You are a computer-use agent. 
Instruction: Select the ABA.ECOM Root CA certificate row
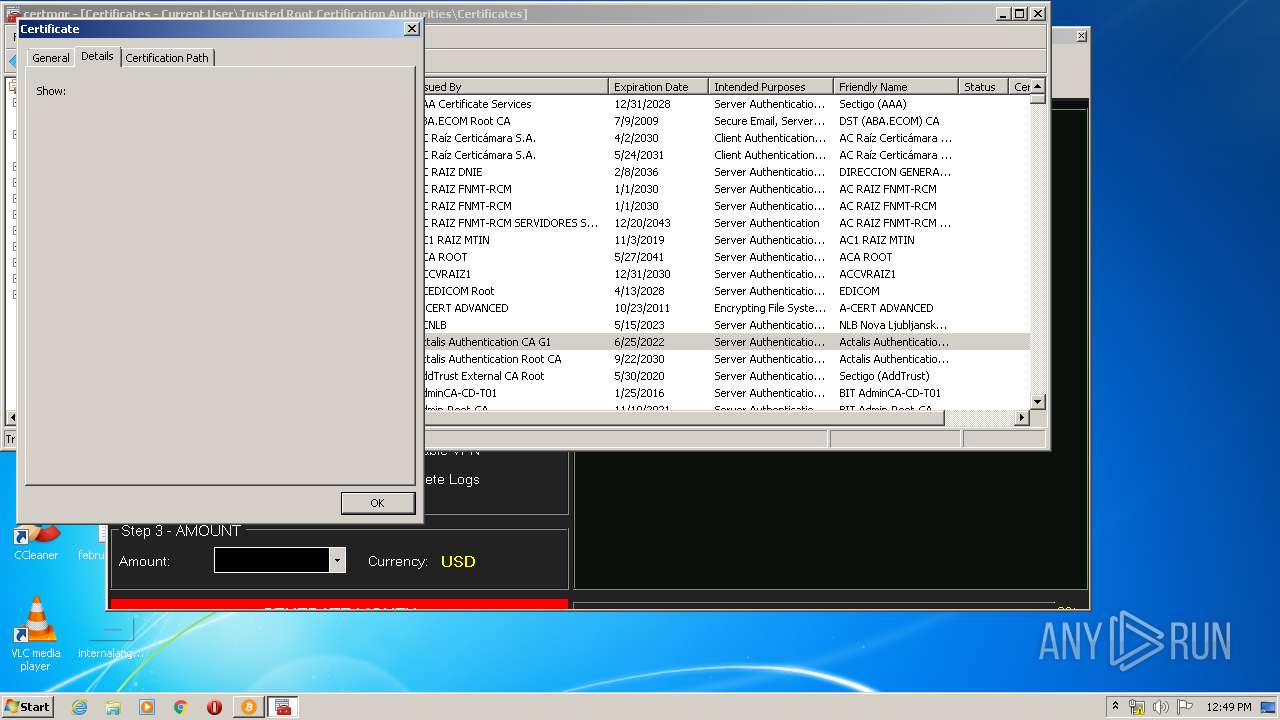pos(725,121)
